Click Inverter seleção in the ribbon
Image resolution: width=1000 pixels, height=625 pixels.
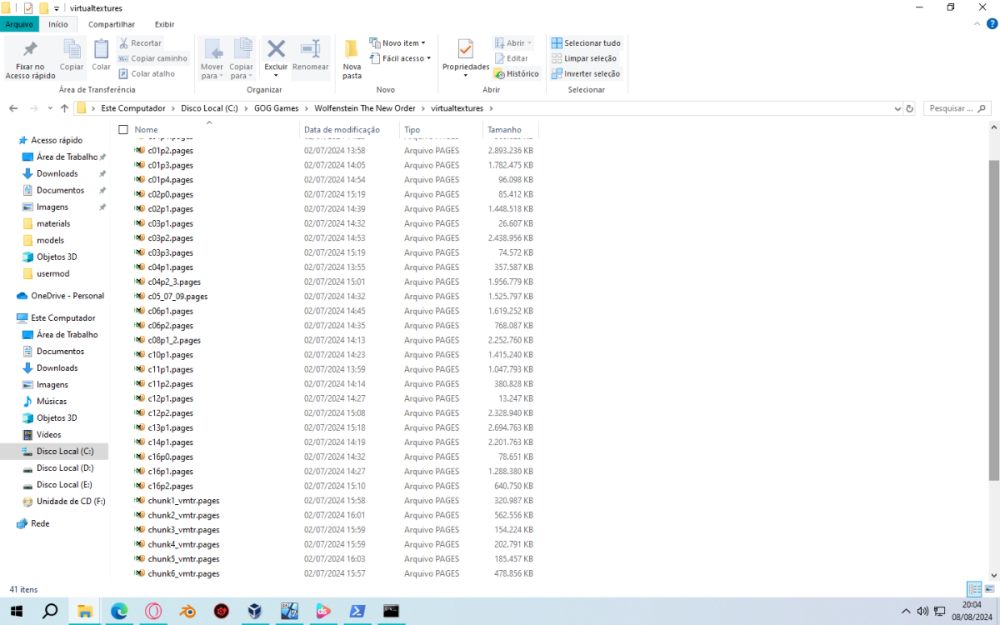point(585,73)
